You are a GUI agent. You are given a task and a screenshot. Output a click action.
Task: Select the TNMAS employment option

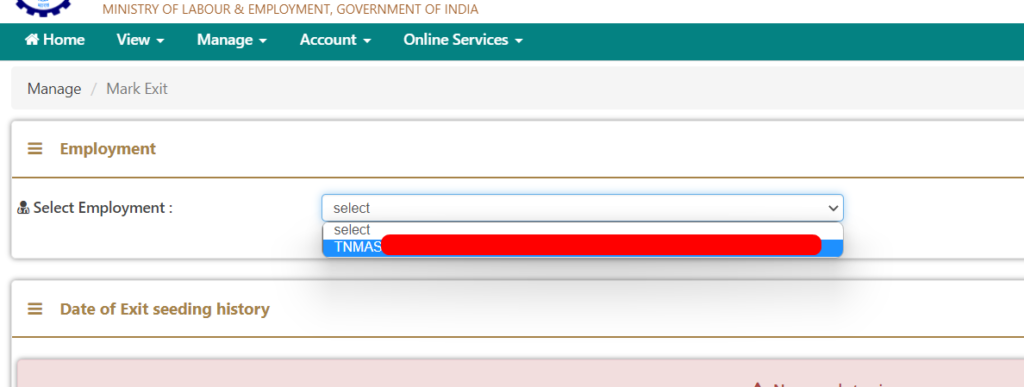[583, 247]
